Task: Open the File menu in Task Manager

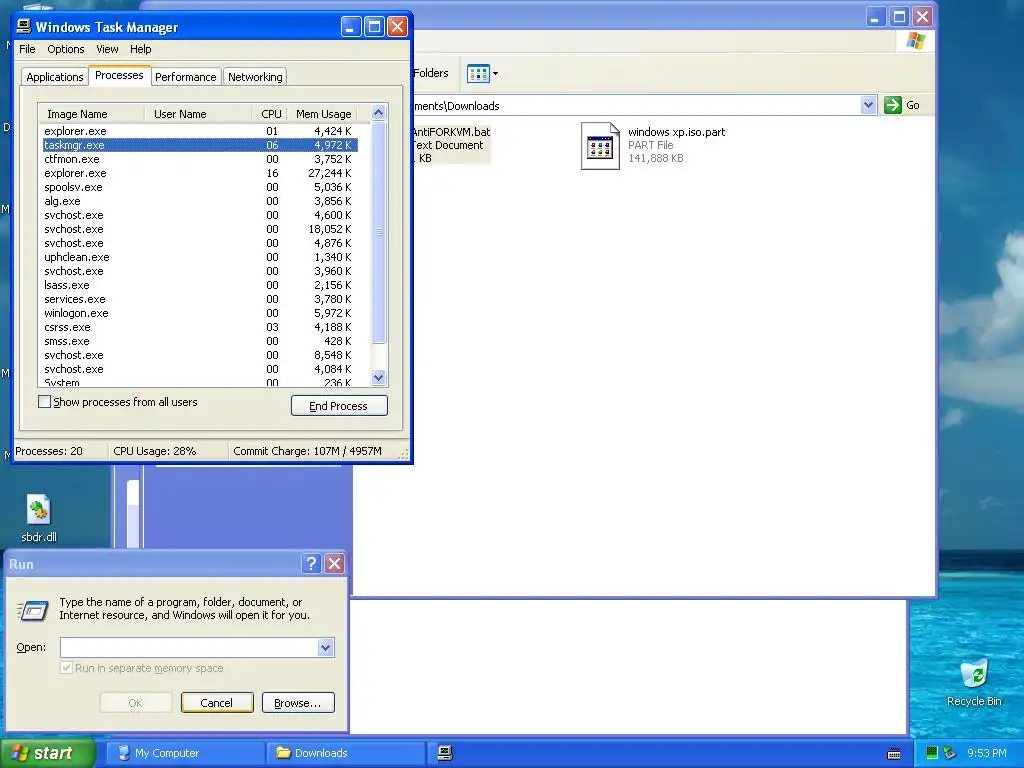Action: pos(27,49)
